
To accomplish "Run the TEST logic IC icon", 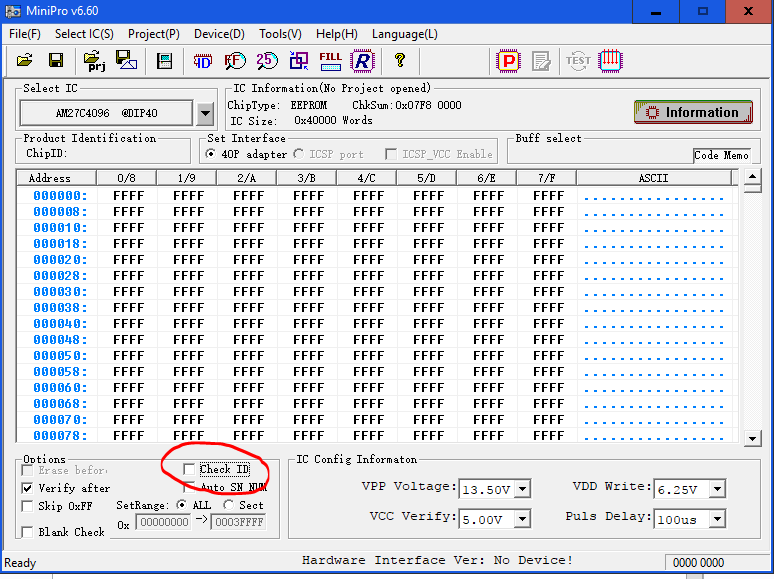I will pos(578,61).
